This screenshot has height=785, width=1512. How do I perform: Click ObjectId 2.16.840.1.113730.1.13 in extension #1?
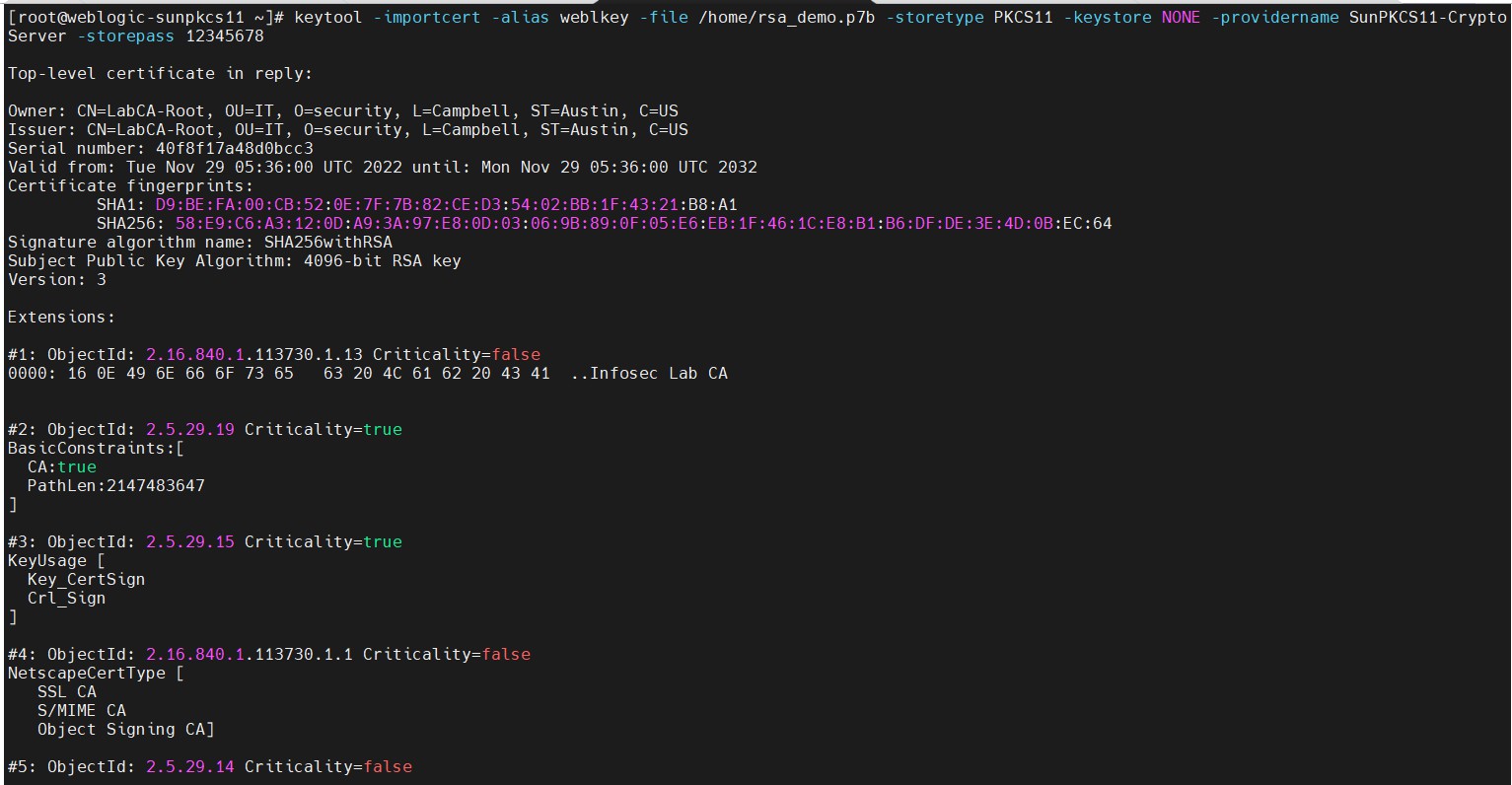(254, 355)
